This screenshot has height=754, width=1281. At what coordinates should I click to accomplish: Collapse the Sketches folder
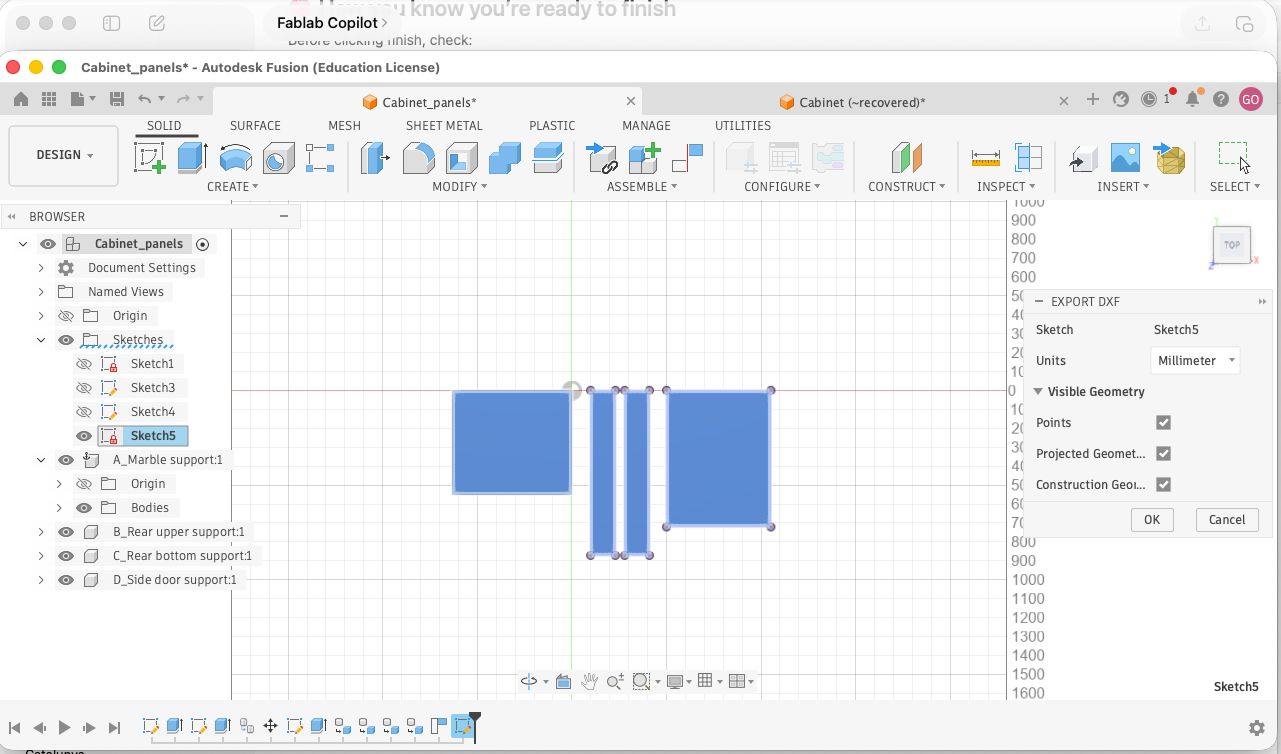(x=41, y=340)
